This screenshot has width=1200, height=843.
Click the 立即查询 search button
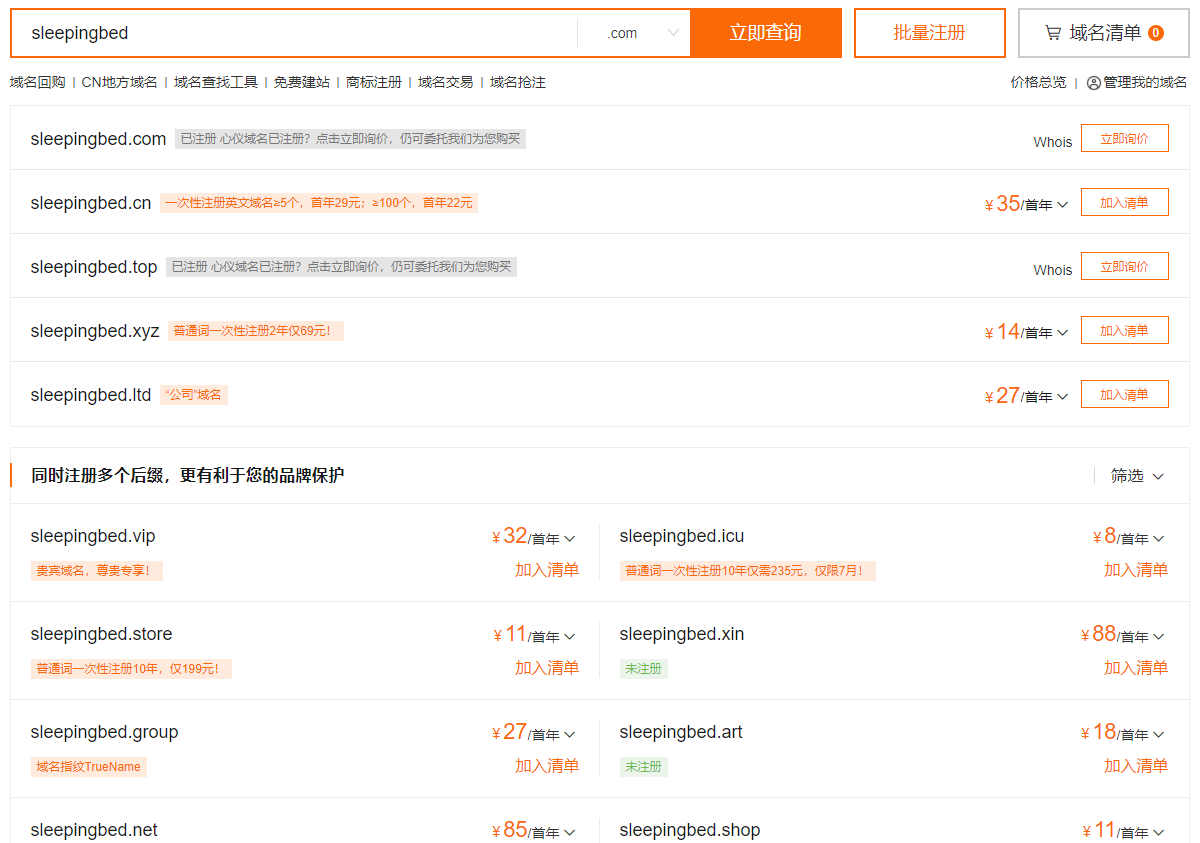(x=765, y=33)
